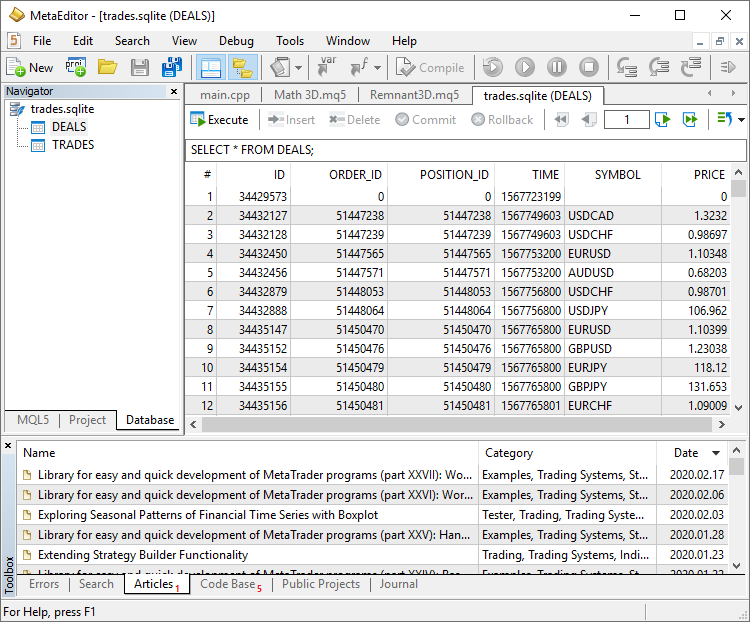Open file with the folder icon

108,67
